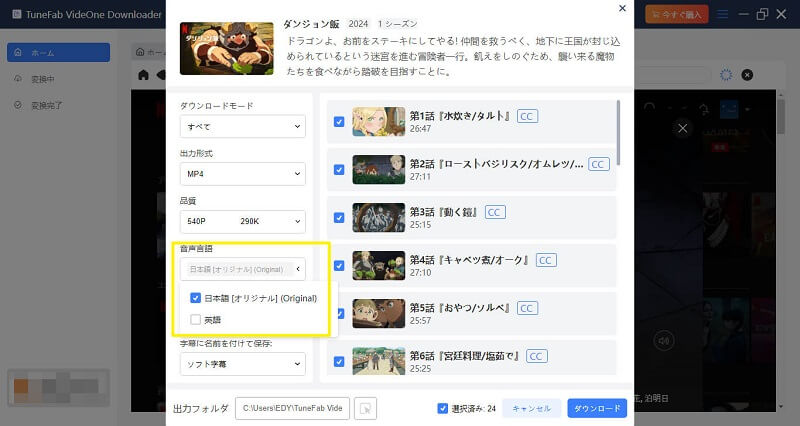
Task: Click the ダンジョン飯 series poster thumbnail
Action: (227, 48)
